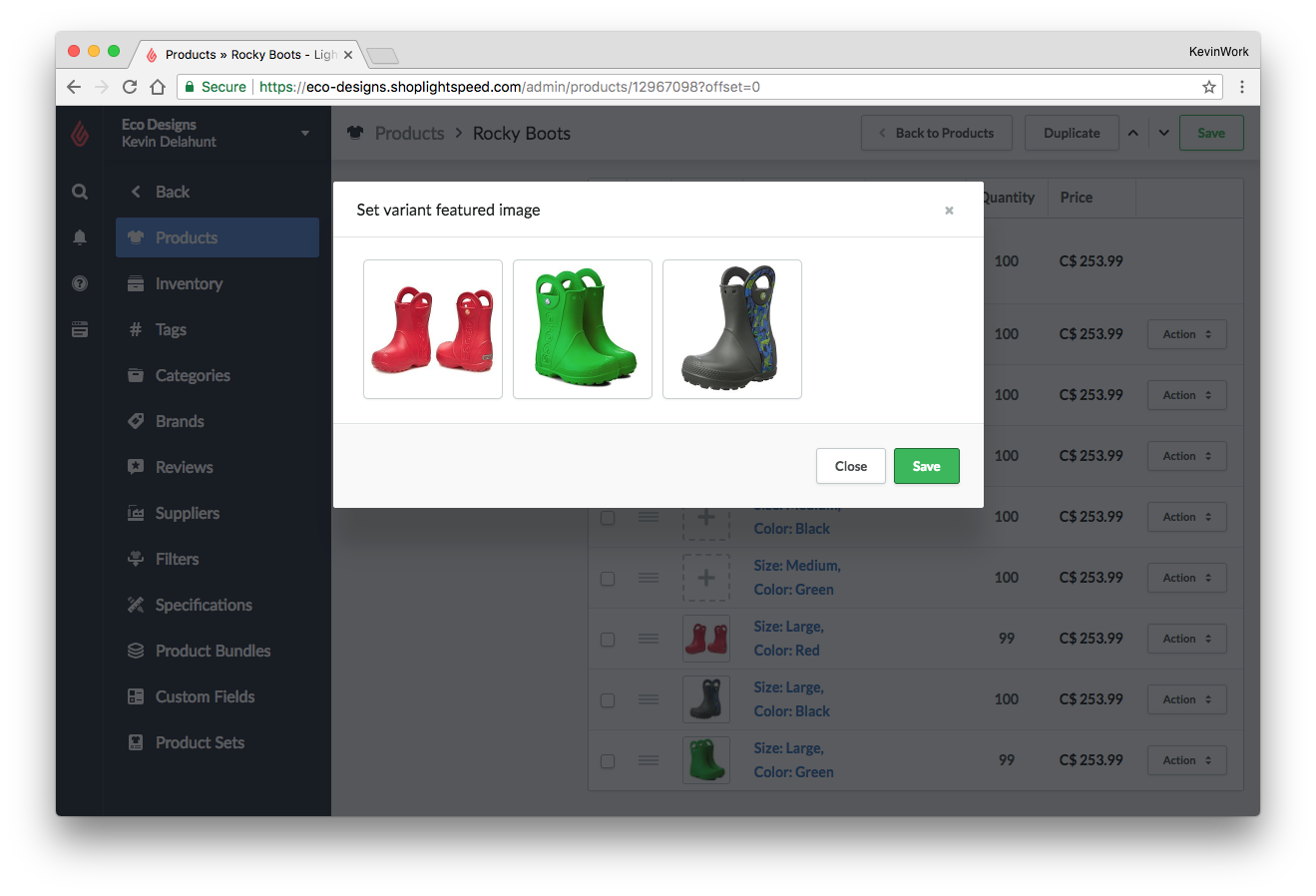Go to next product with the down chevron
This screenshot has width=1316, height=896.
[x=1163, y=133]
